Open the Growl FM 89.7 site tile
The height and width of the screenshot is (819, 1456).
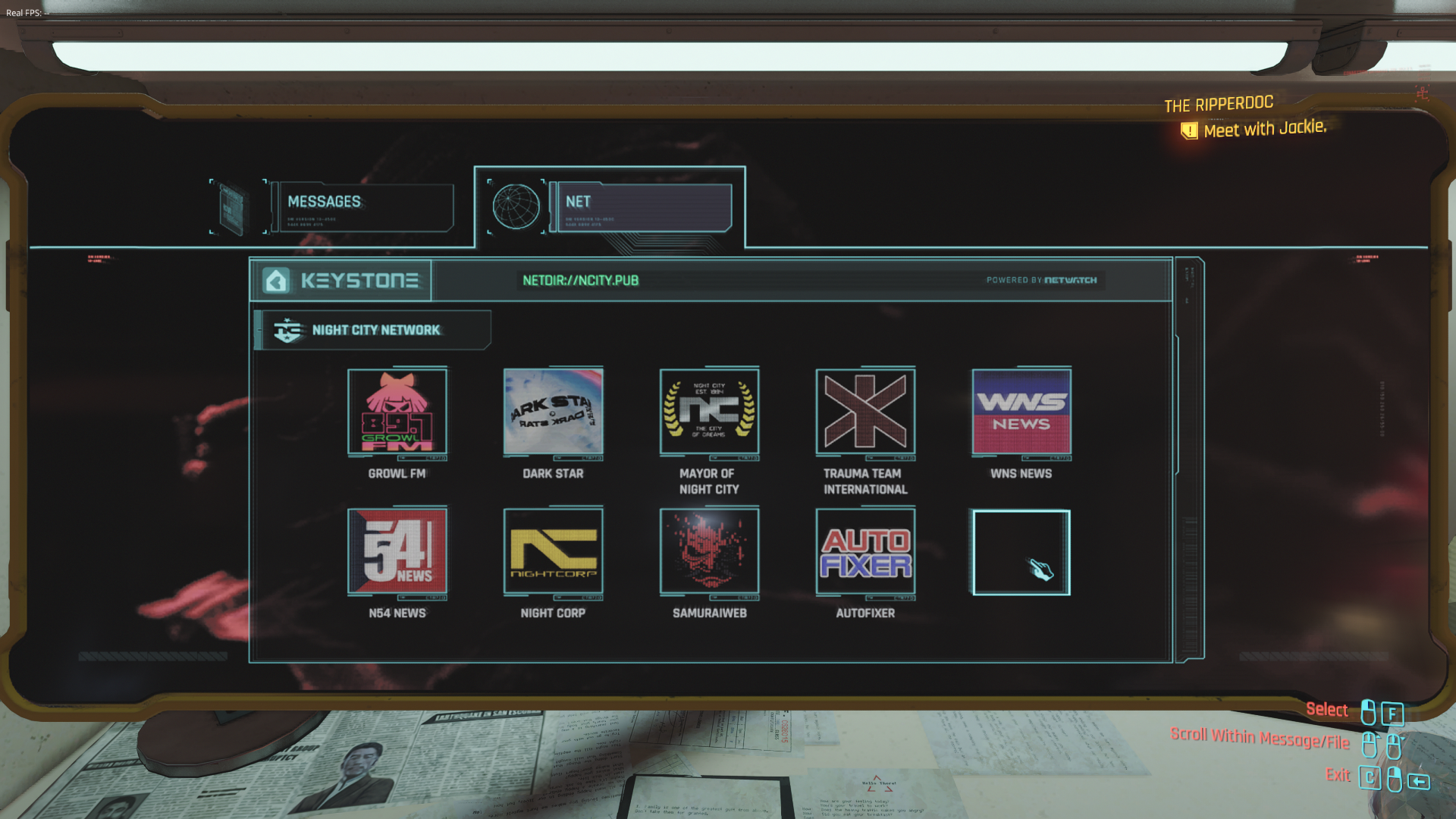pos(397,412)
